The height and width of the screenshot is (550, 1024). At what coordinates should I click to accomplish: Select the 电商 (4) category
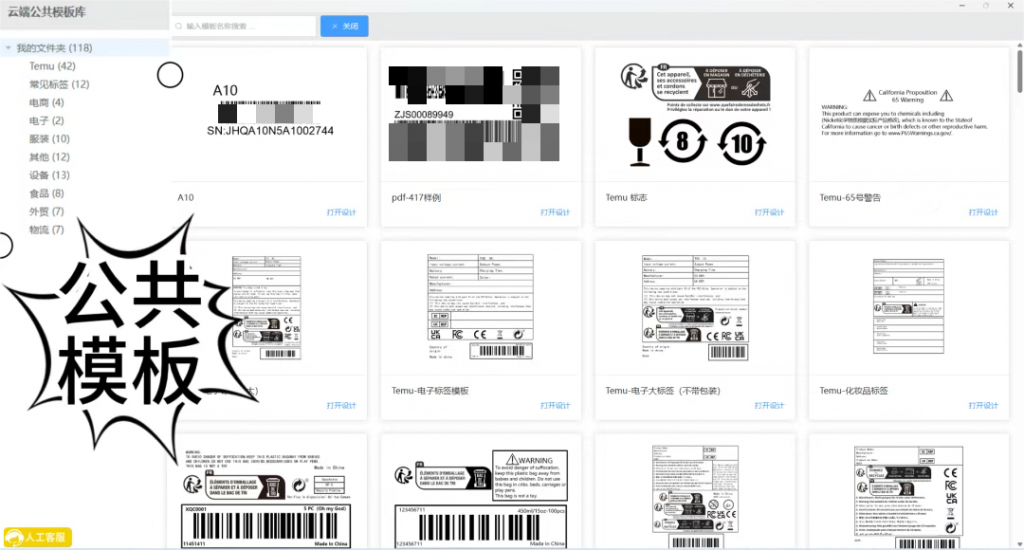tap(46, 103)
